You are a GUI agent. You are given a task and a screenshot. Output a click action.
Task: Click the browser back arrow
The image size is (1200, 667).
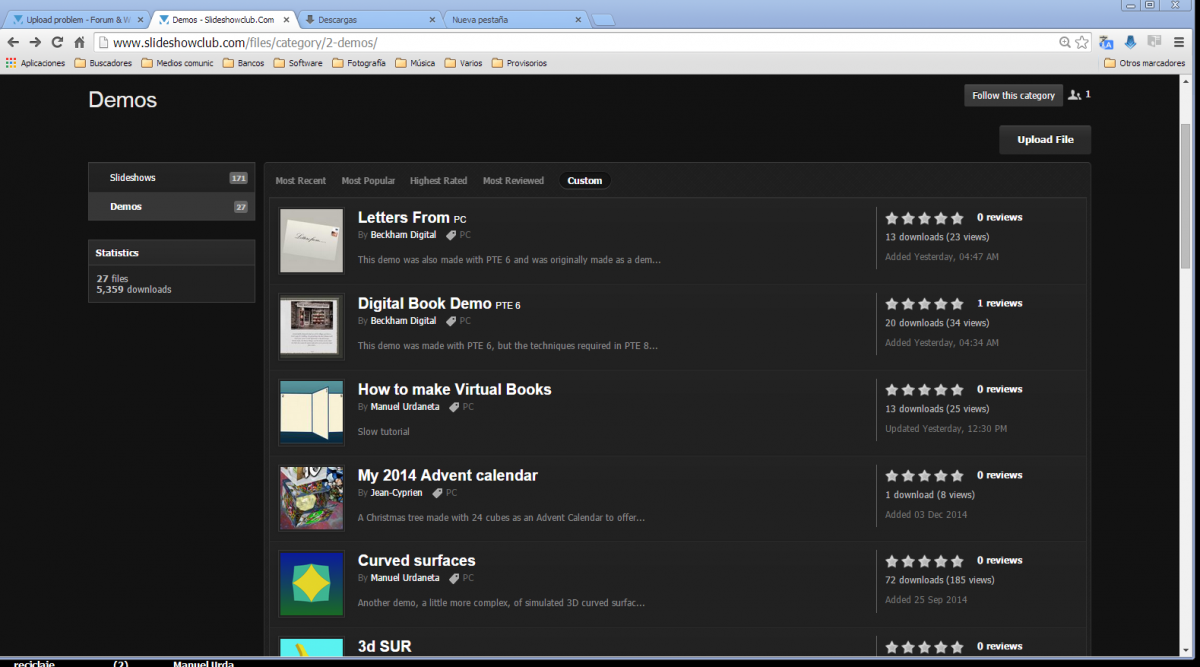pos(13,42)
